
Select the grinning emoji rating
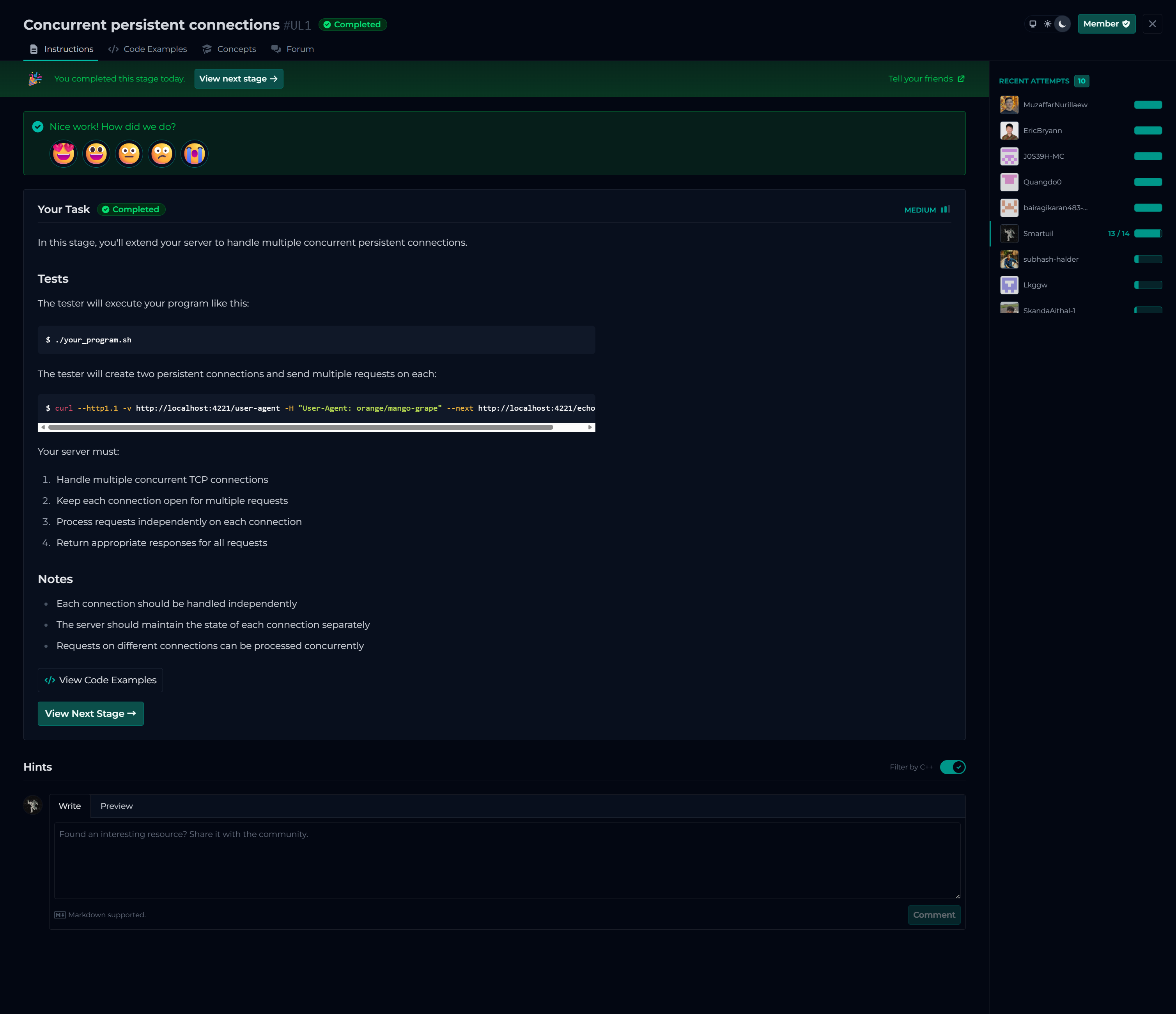pos(96,154)
